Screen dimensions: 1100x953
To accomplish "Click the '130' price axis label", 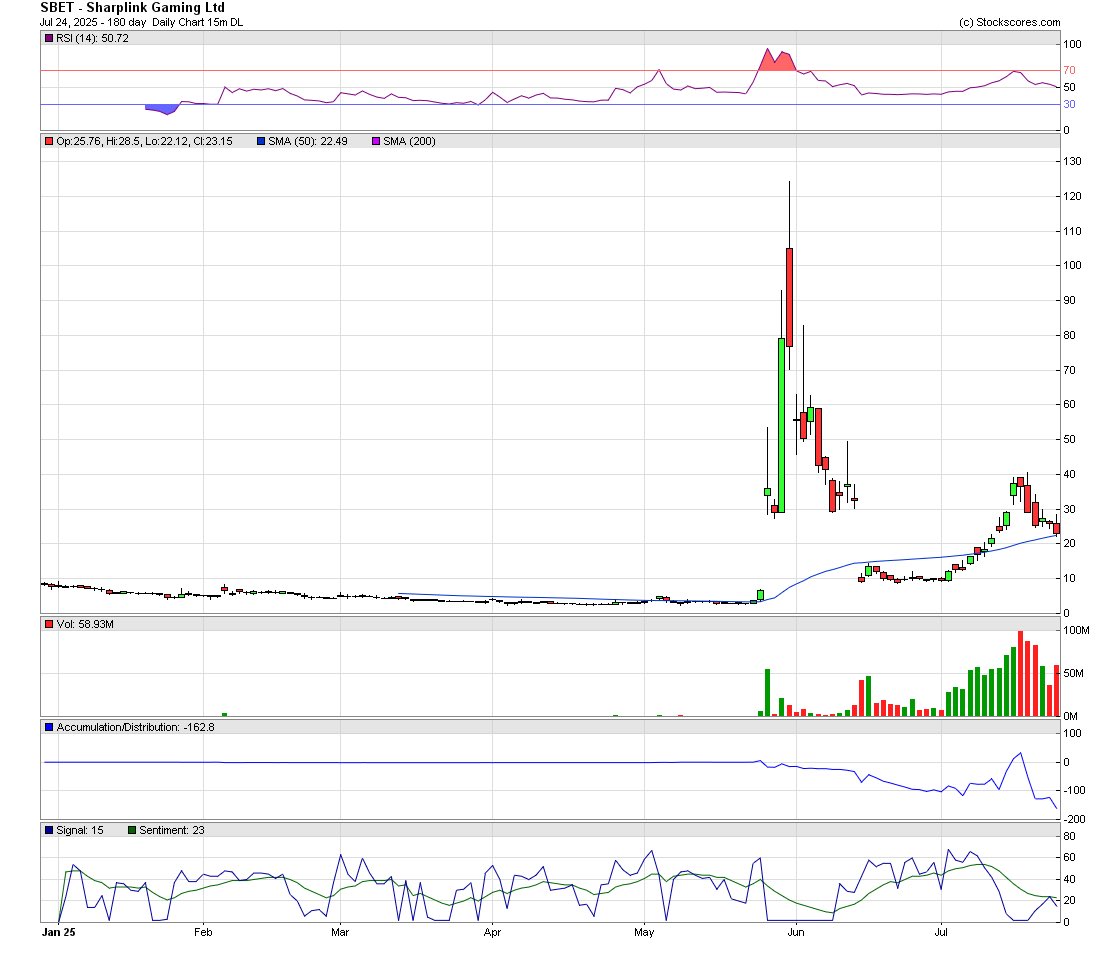I will (x=1073, y=161).
